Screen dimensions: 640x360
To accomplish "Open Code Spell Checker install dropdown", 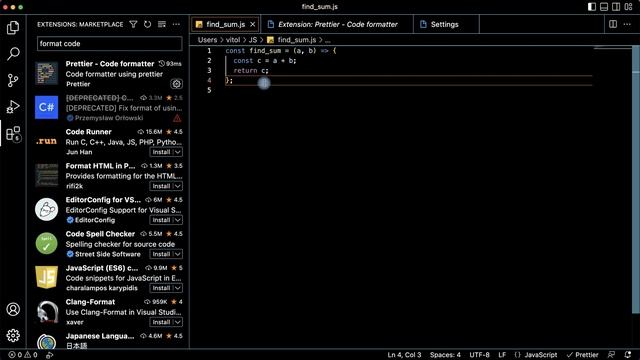I will click(178, 254).
